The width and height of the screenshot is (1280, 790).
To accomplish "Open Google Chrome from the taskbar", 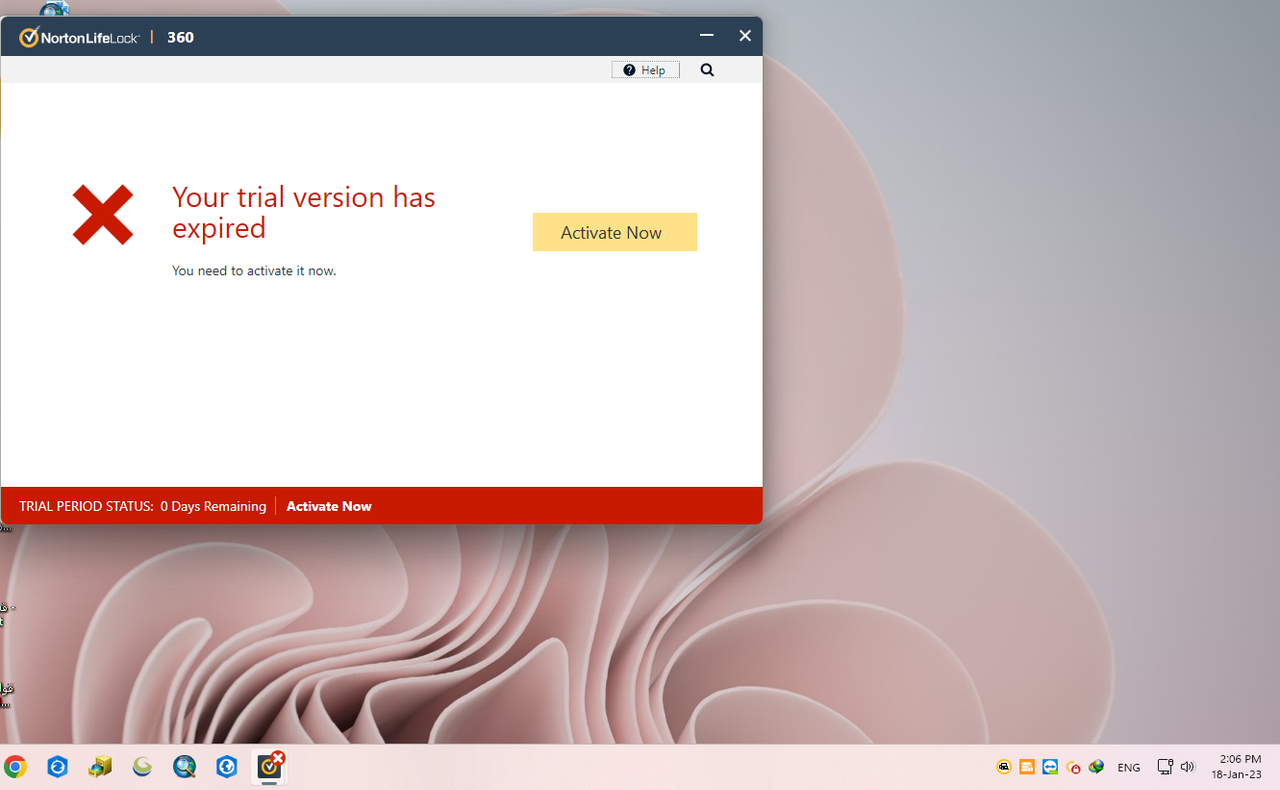I will click(15, 767).
